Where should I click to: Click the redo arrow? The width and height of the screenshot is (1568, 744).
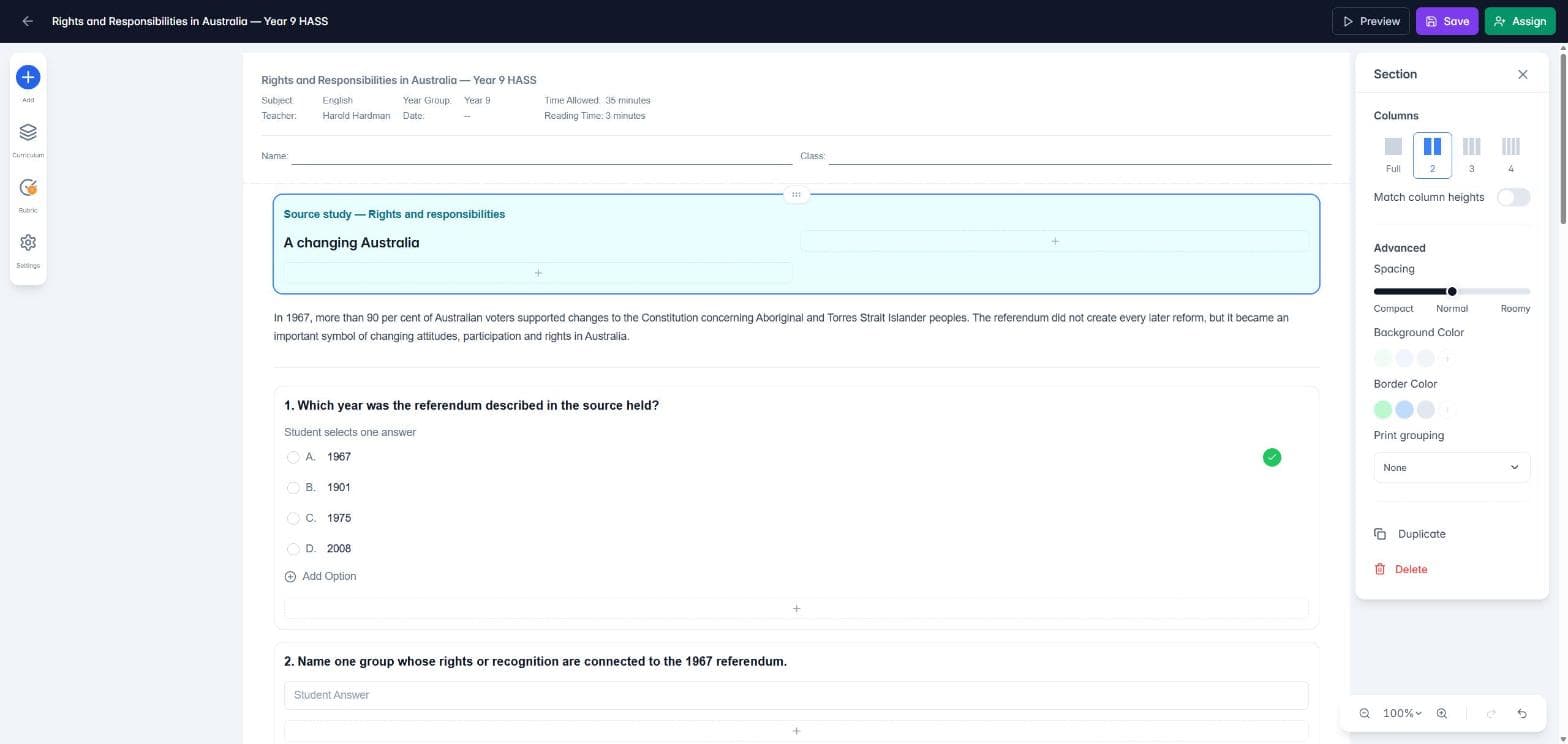[x=1491, y=713]
